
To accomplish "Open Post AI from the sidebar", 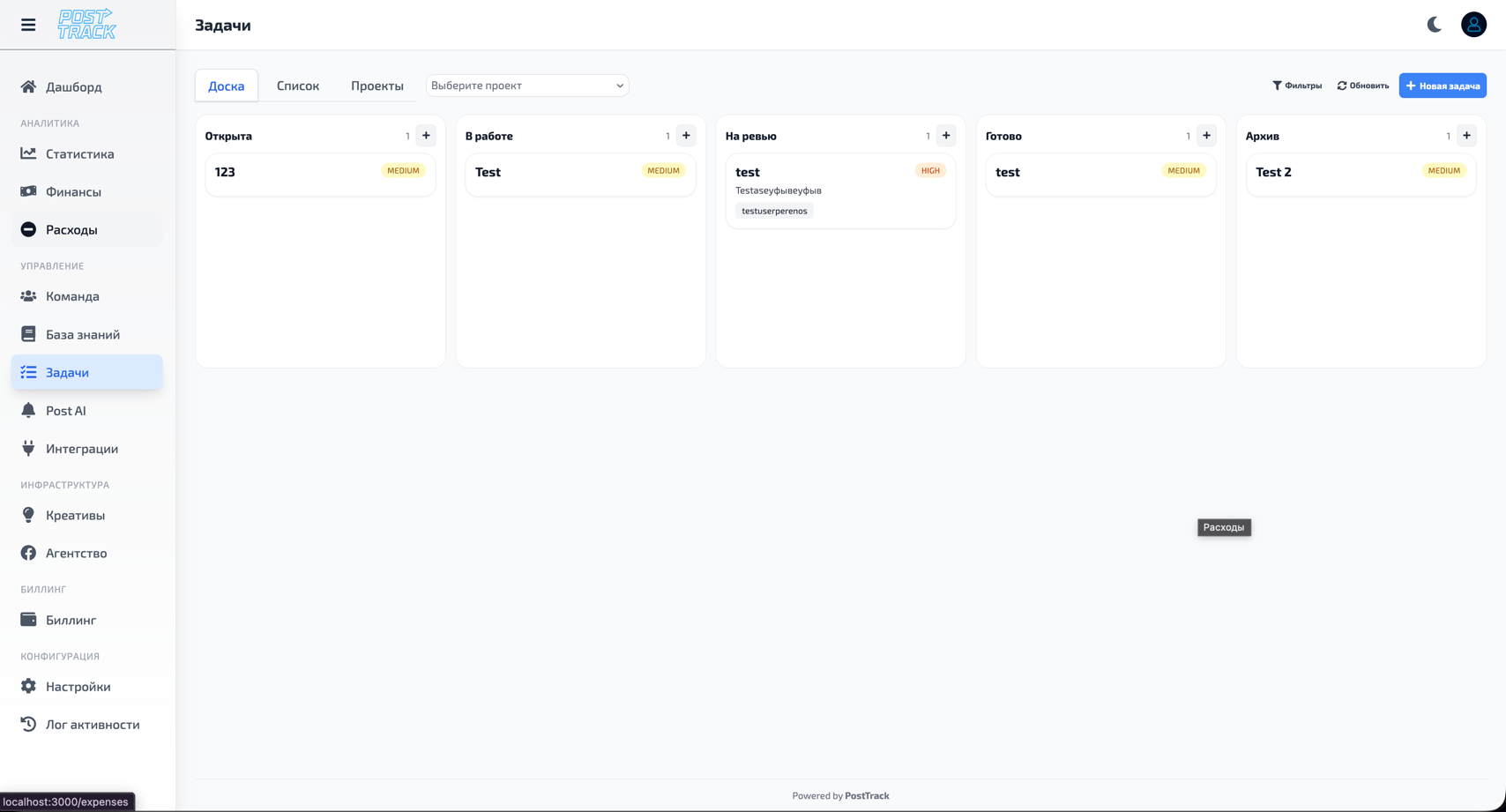I will click(x=65, y=410).
